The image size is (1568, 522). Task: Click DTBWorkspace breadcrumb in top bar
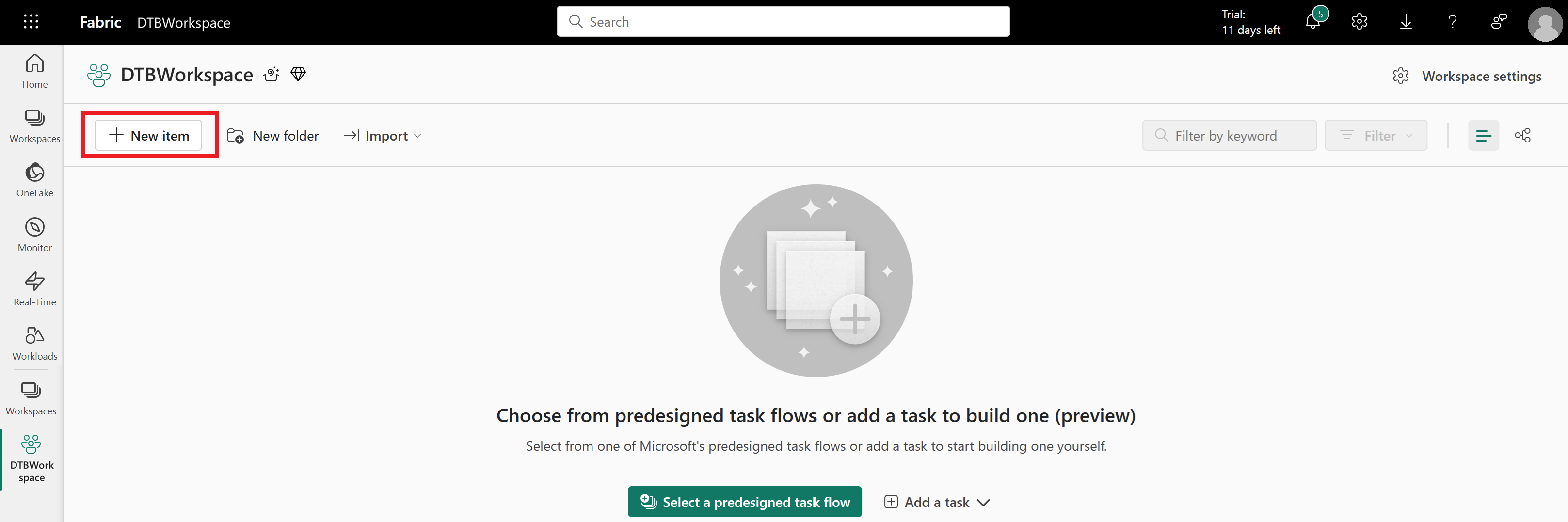[x=184, y=22]
